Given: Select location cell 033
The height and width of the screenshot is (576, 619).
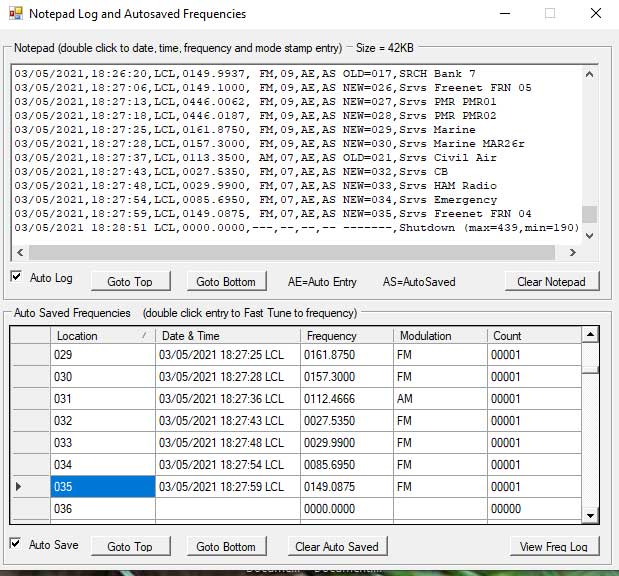Looking at the screenshot, I should click(103, 443).
